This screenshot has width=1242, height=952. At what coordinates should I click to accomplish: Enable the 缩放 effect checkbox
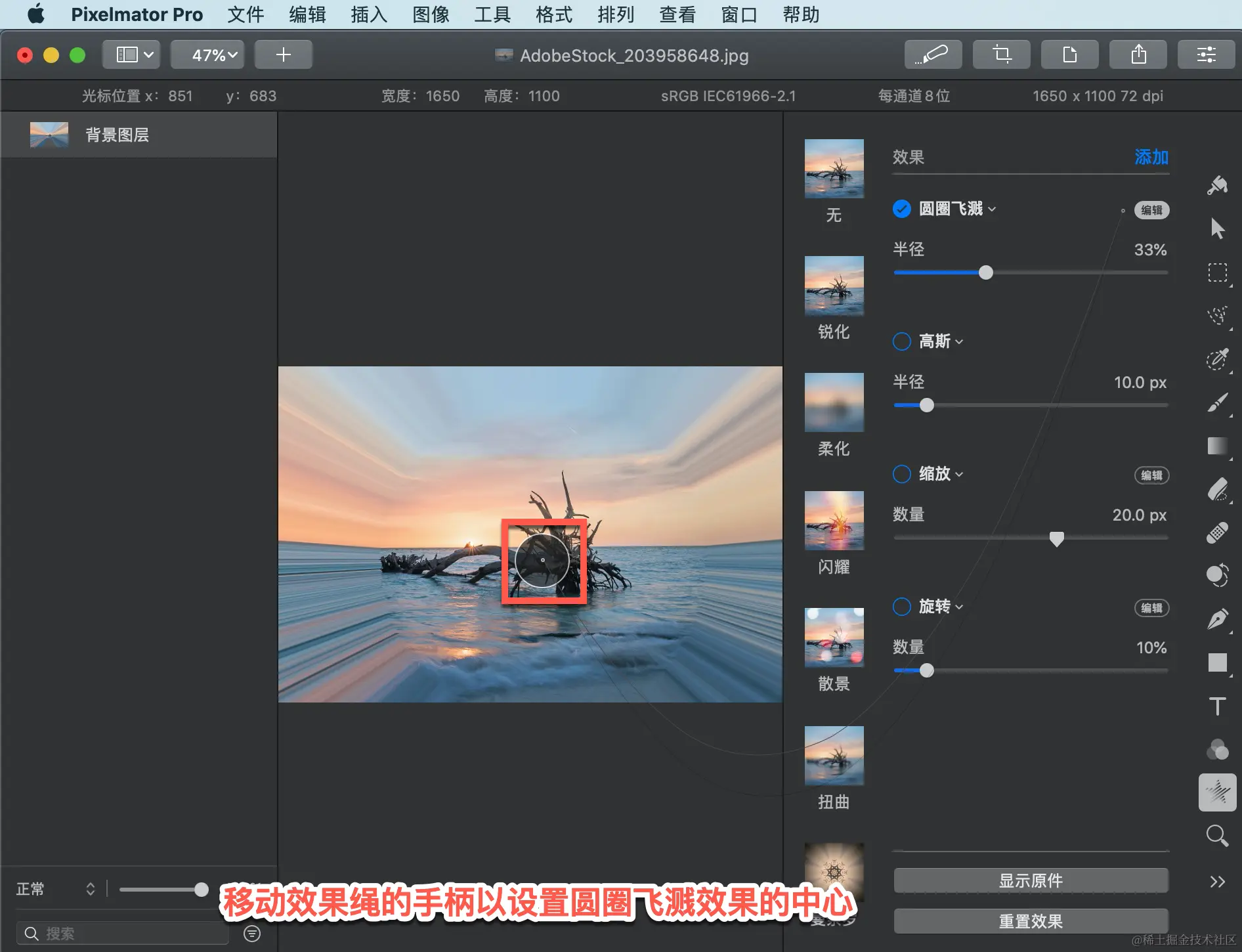pyautogui.click(x=902, y=474)
